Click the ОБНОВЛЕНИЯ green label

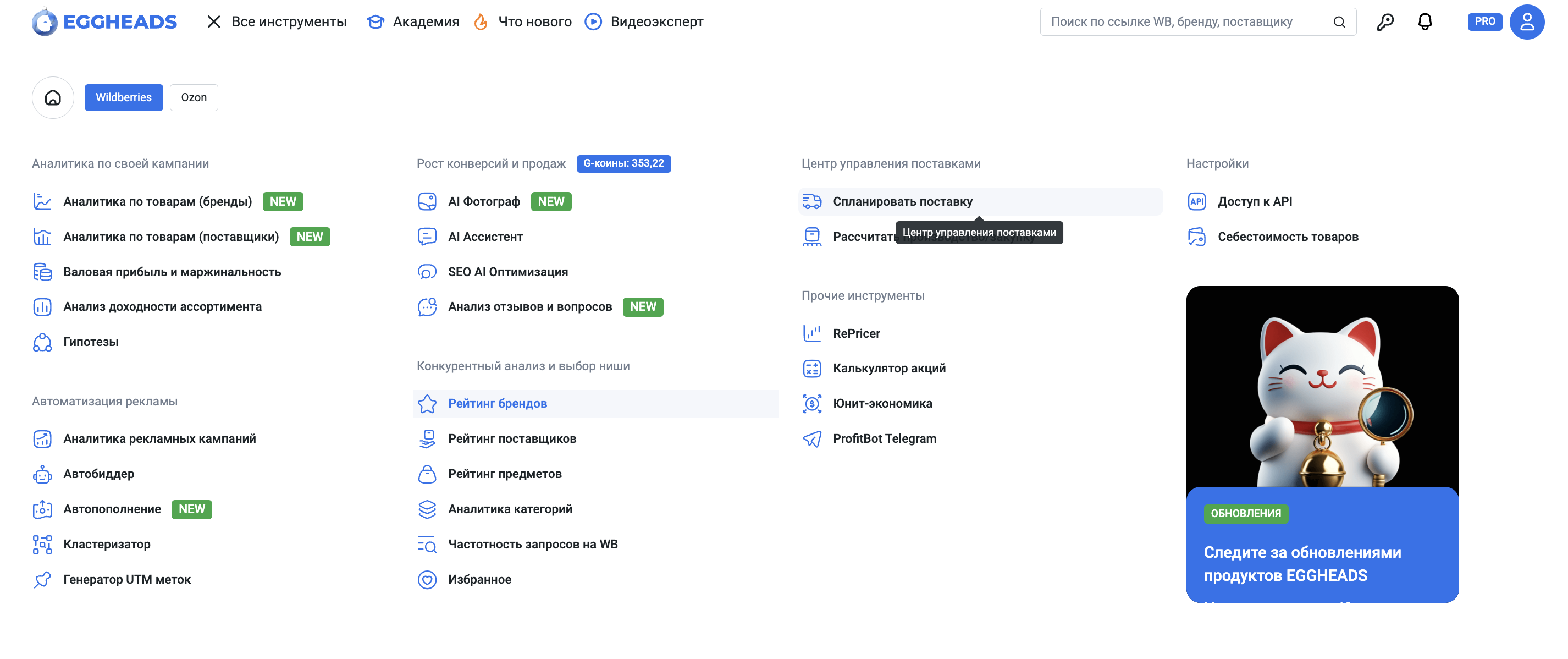[1246, 514]
